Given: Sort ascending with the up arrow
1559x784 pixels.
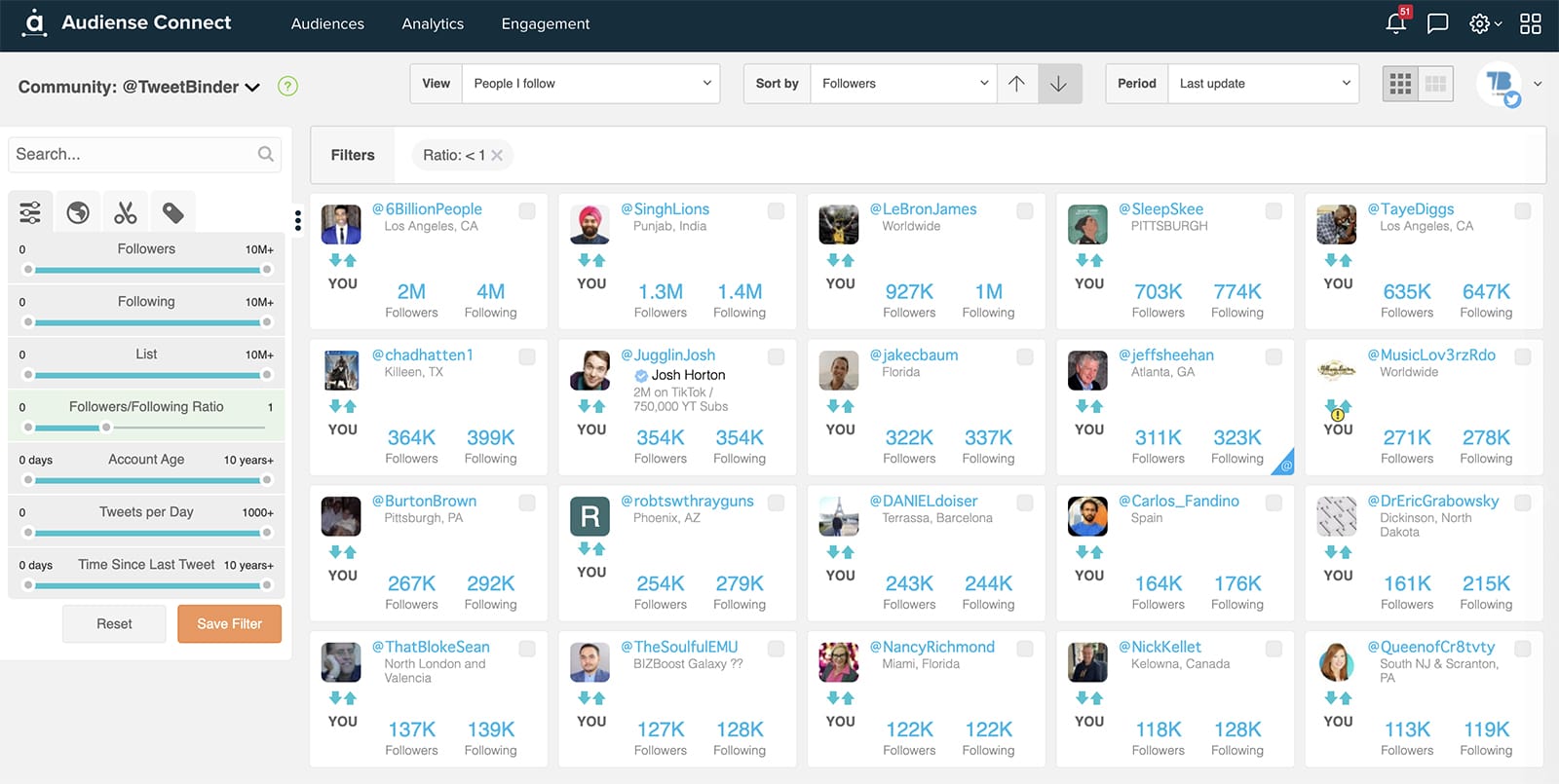Looking at the screenshot, I should tap(1016, 84).
